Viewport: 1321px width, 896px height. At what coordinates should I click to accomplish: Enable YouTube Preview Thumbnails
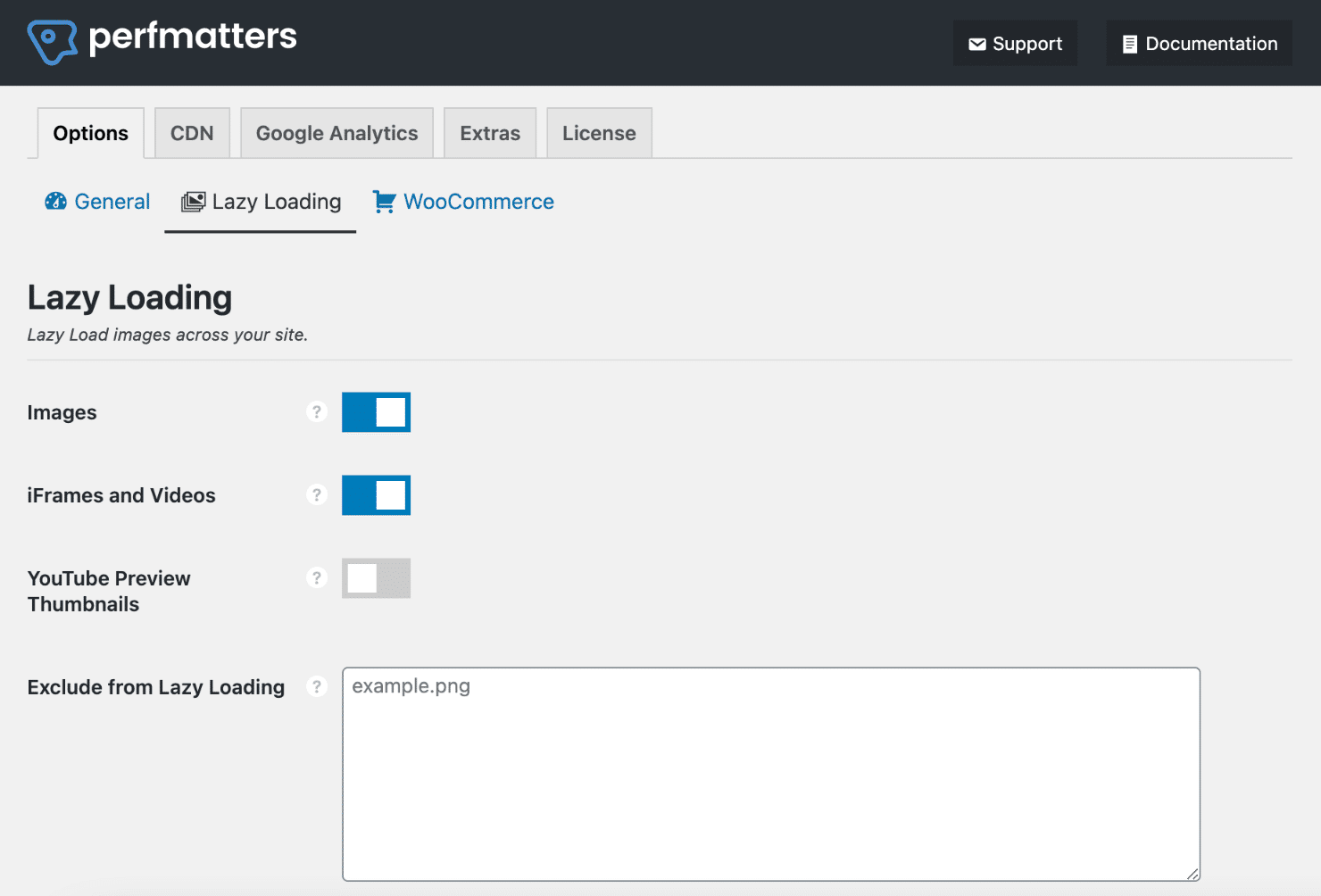coord(375,577)
